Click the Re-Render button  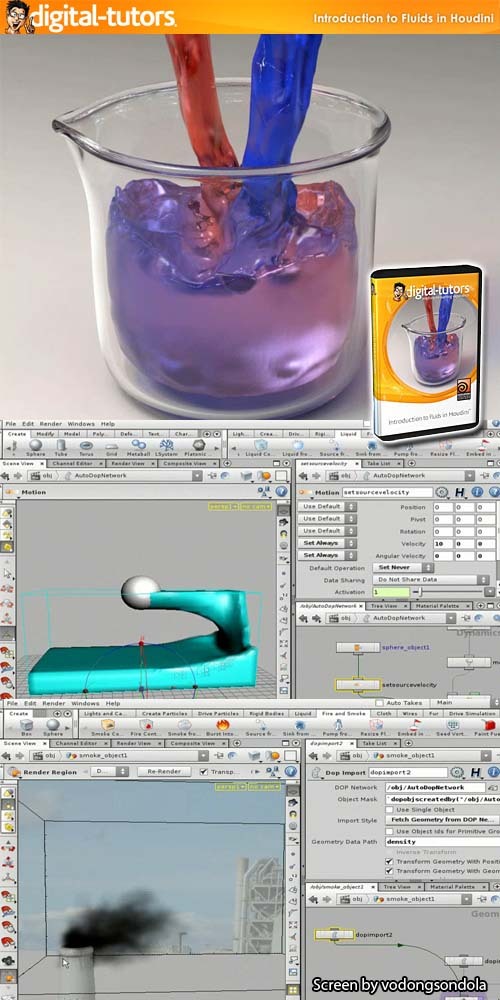point(164,772)
